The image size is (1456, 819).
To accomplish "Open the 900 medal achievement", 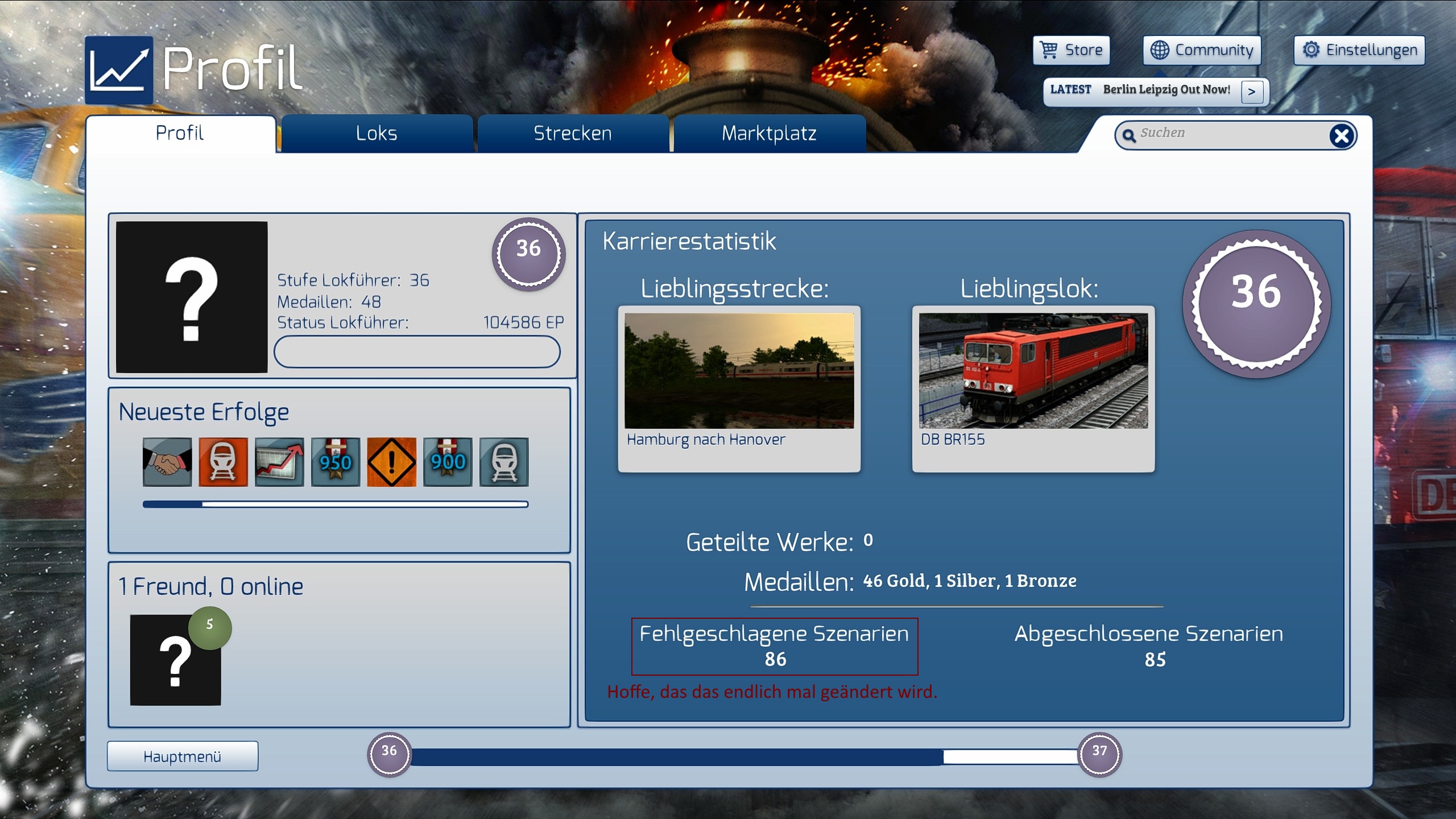I will (x=448, y=462).
